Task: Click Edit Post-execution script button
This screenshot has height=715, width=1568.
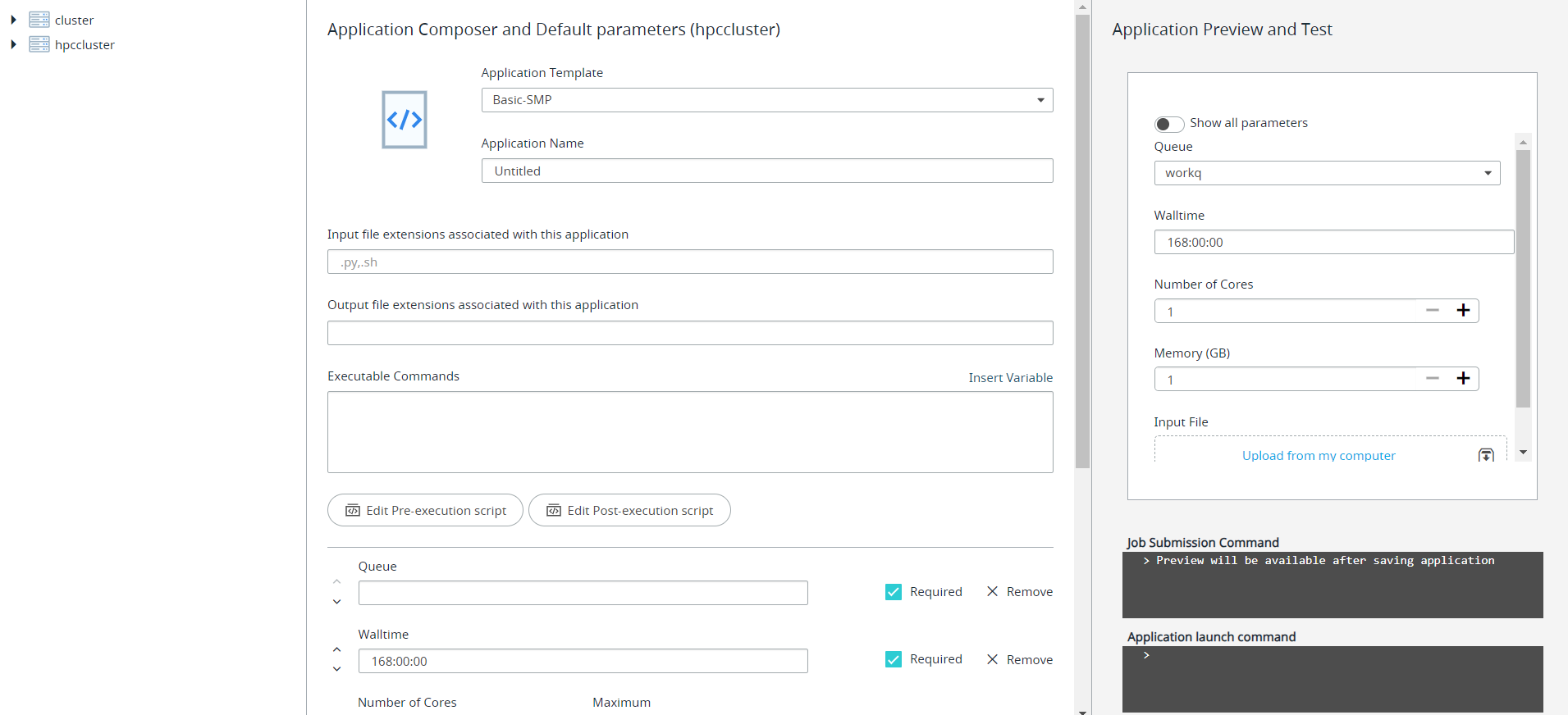Action: 629,510
